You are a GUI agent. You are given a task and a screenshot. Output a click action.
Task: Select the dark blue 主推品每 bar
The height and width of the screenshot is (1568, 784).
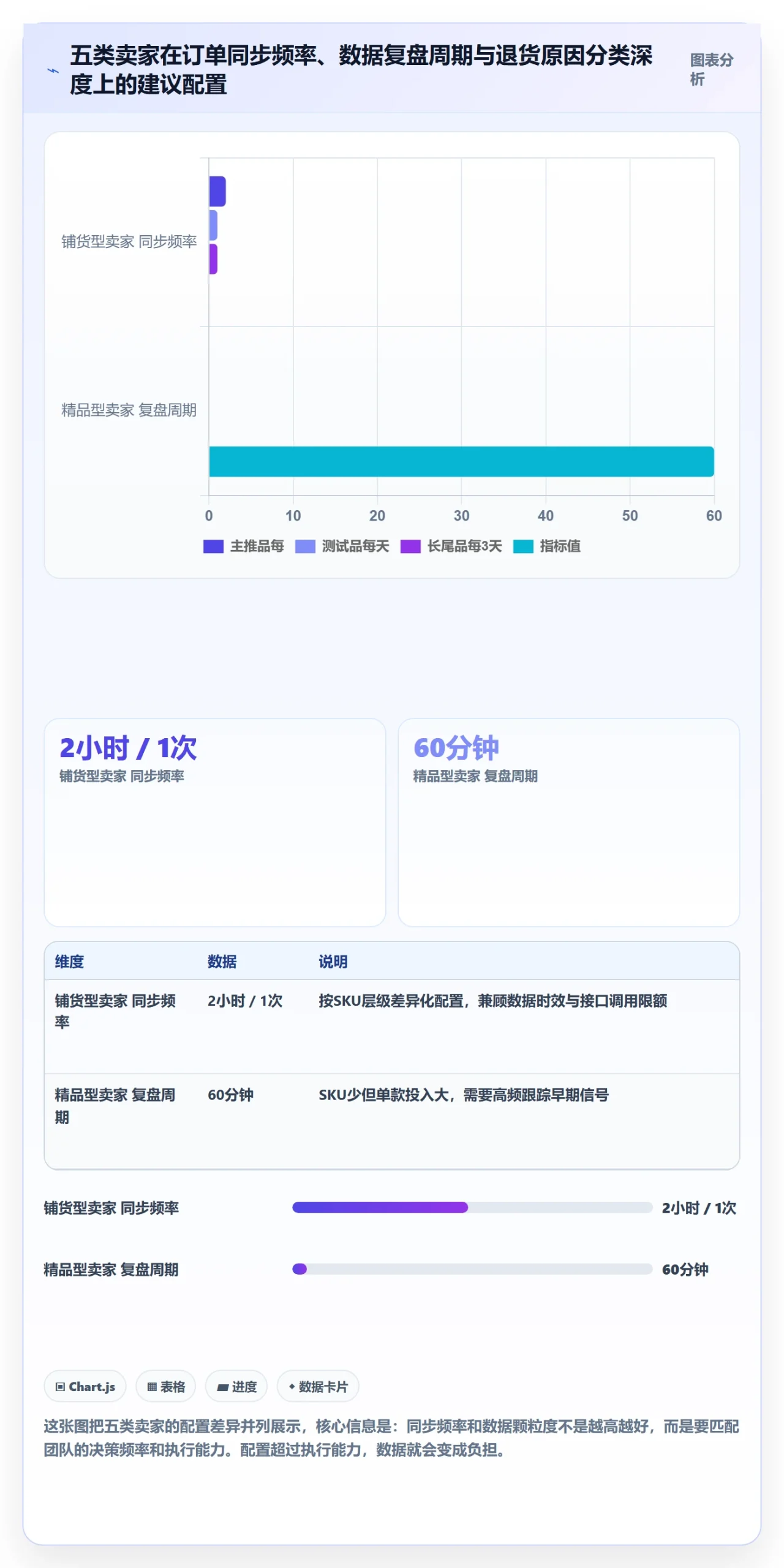coord(217,191)
